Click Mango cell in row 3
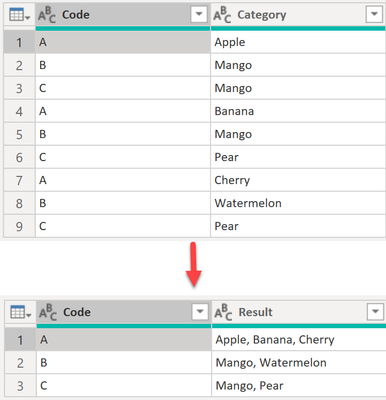Viewport: 386px width, 400px height. coord(298,88)
